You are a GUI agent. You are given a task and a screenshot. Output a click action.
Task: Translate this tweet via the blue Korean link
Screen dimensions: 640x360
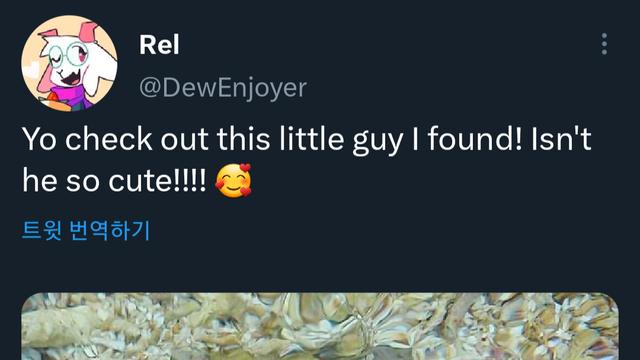pyautogui.click(x=86, y=230)
